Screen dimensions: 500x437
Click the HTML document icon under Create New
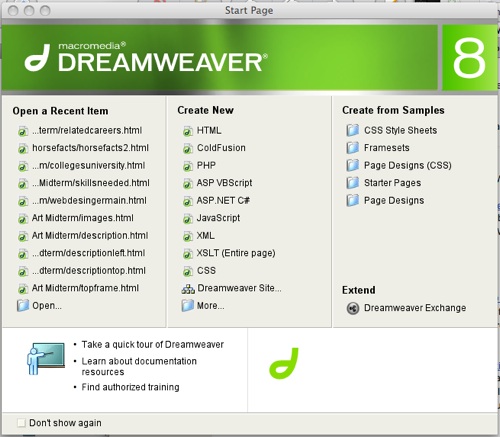188,131
